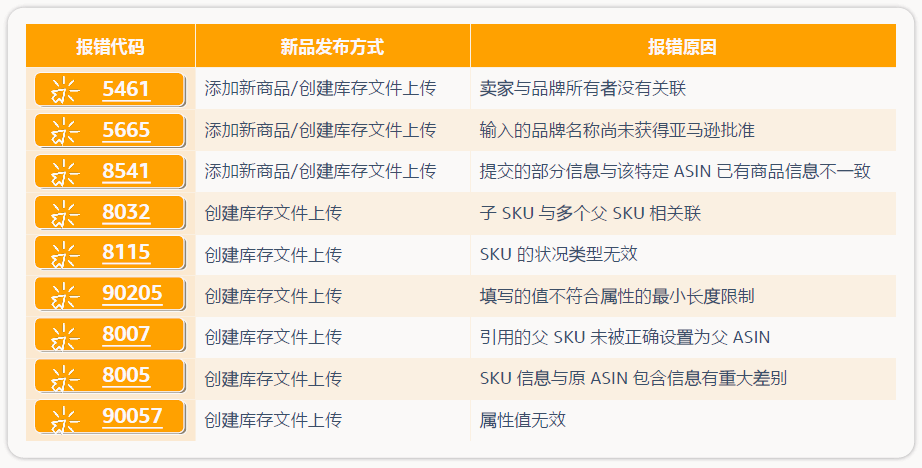
Task: Click the cursor icon beside 8115
Action: coord(64,255)
